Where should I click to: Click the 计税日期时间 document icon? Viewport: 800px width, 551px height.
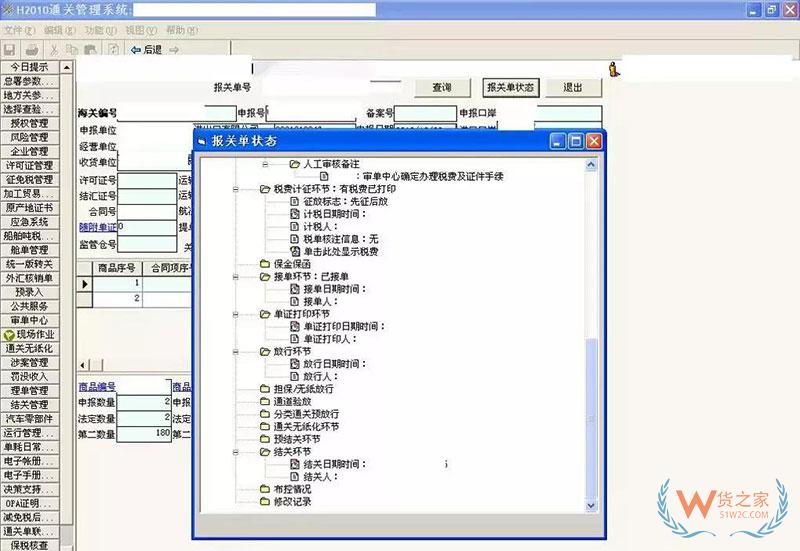tap(294, 214)
